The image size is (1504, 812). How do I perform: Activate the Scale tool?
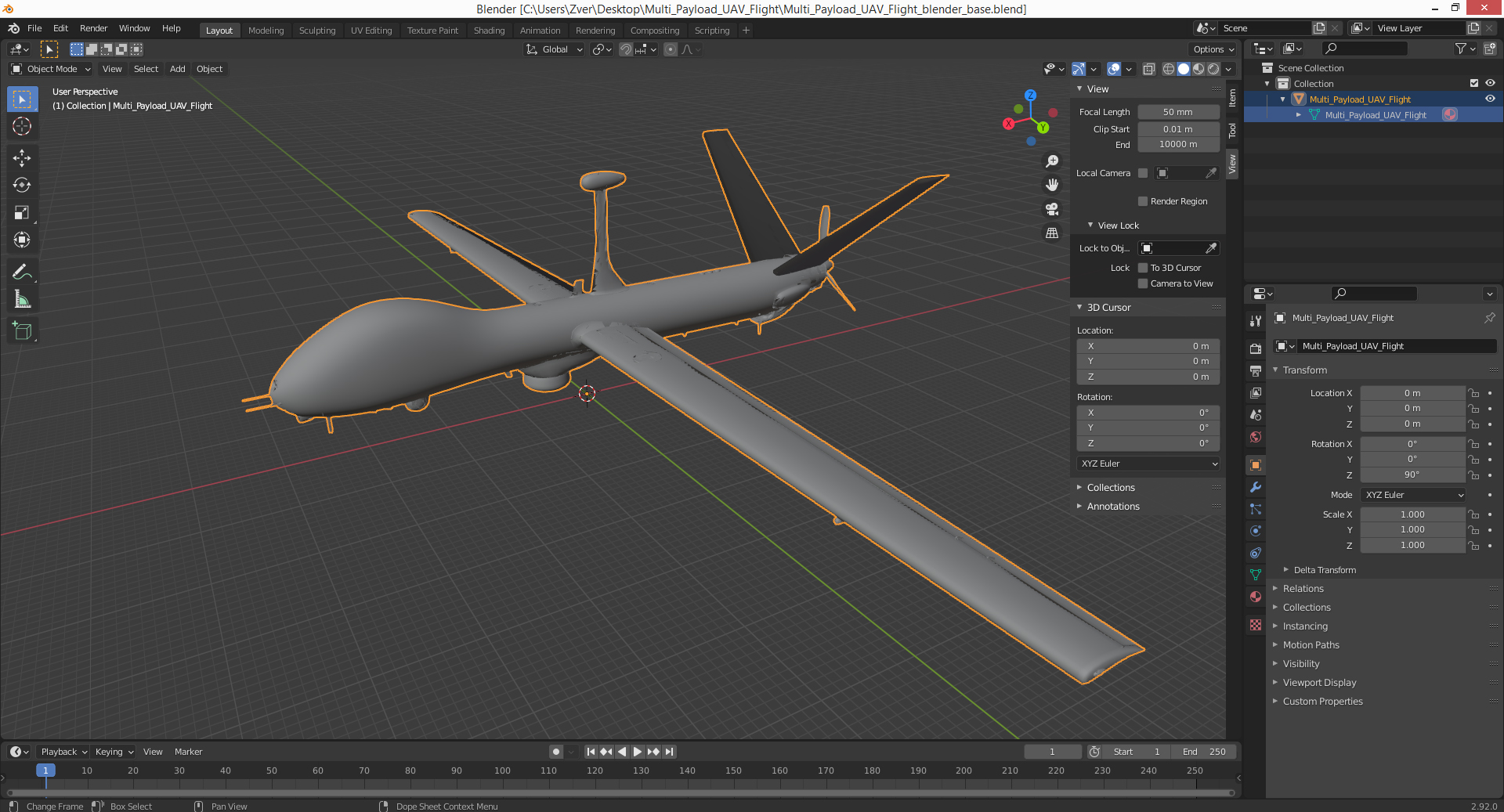pos(22,213)
